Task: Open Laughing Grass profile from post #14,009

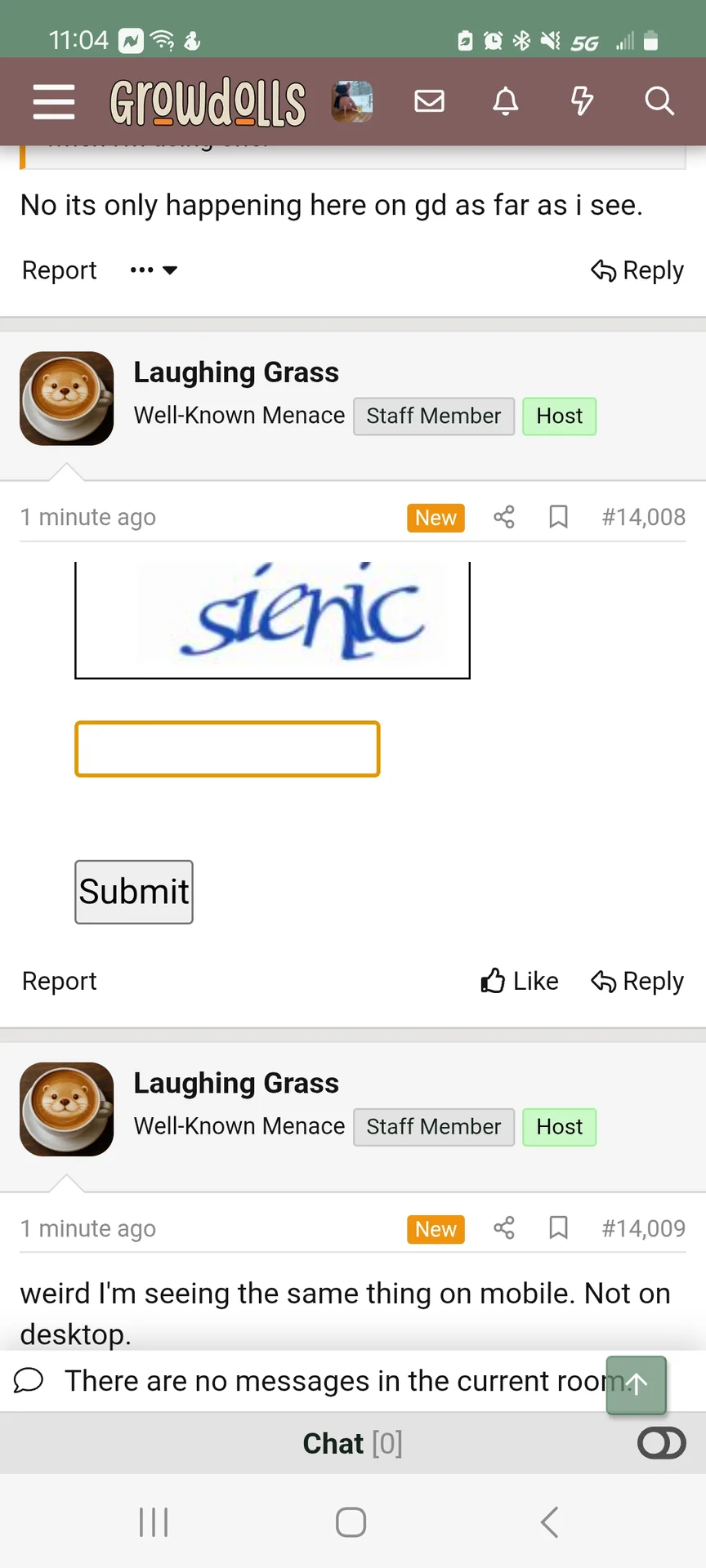Action: [x=236, y=1083]
